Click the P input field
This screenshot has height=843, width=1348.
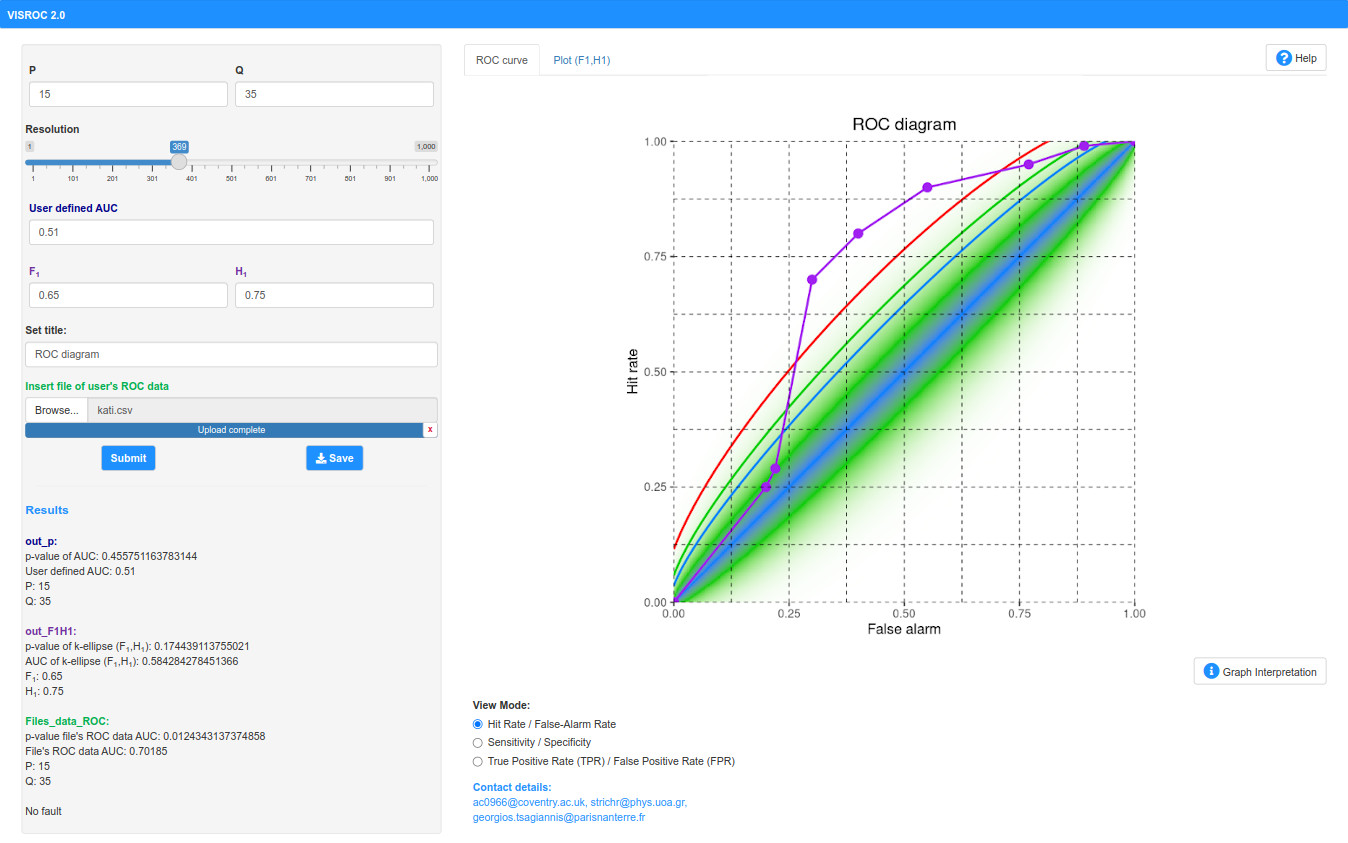click(128, 94)
